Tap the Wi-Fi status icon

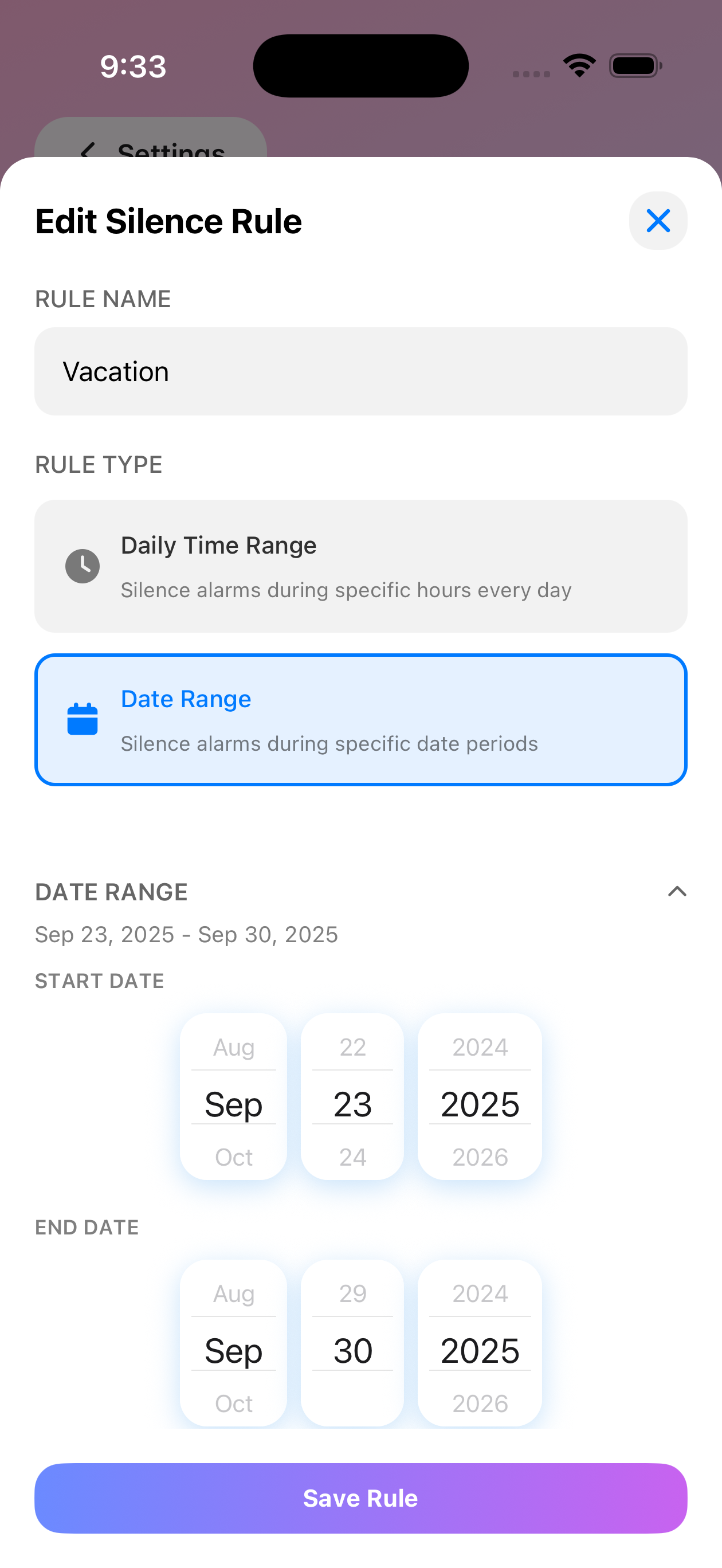(579, 66)
